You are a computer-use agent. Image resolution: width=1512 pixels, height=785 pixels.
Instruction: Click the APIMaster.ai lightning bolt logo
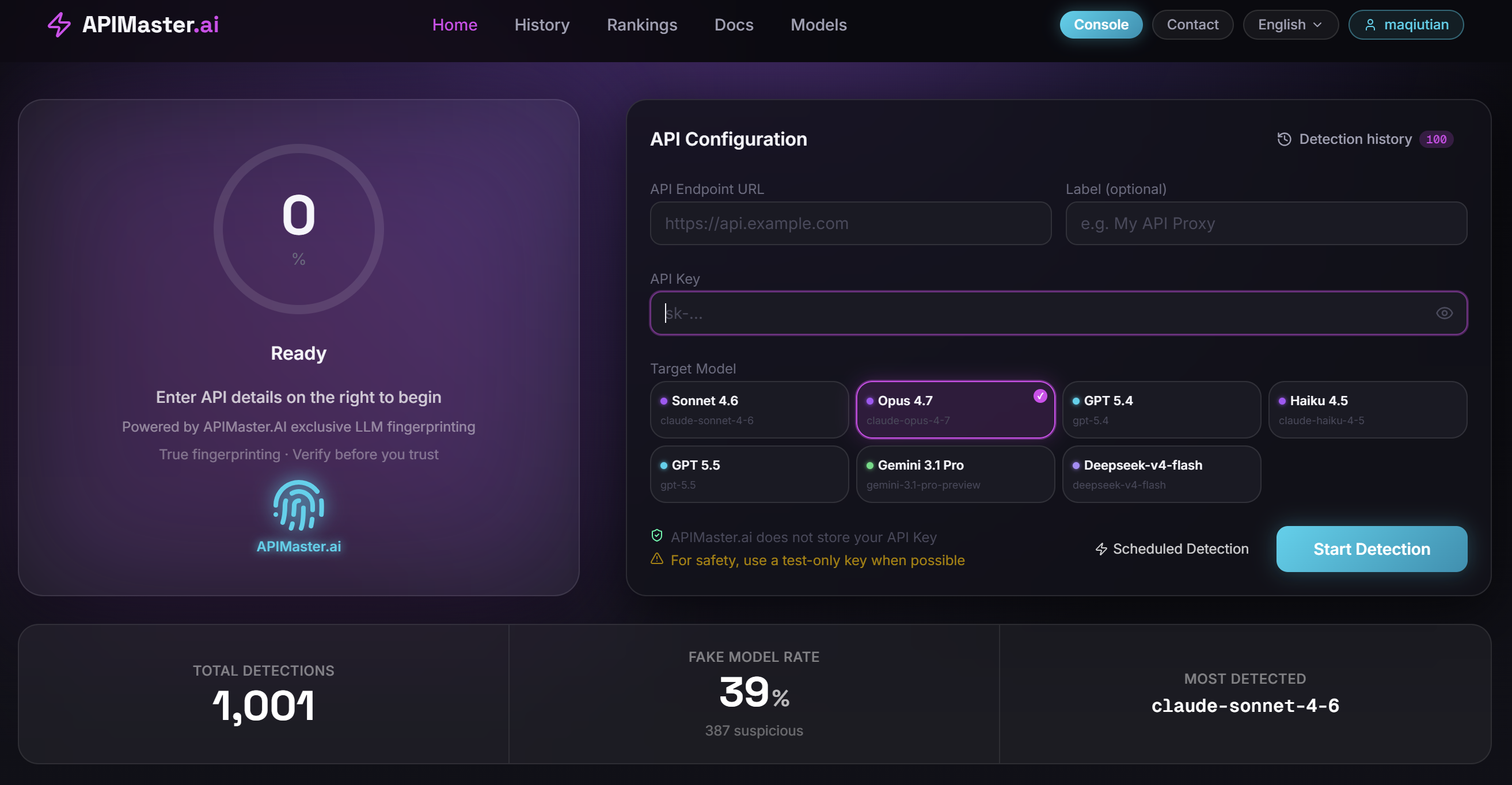(x=59, y=25)
